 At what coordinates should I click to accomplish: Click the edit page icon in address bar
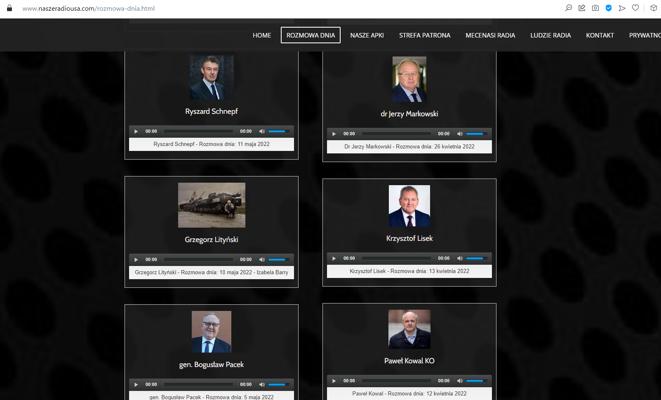tap(582, 8)
